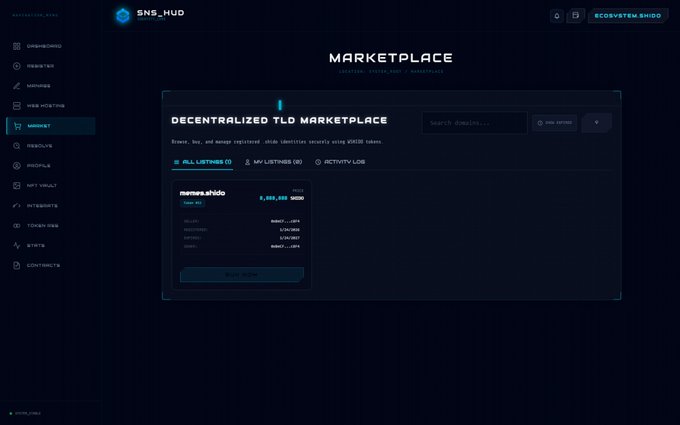
Task: Click the owner address on the listing card
Action: 285,246
